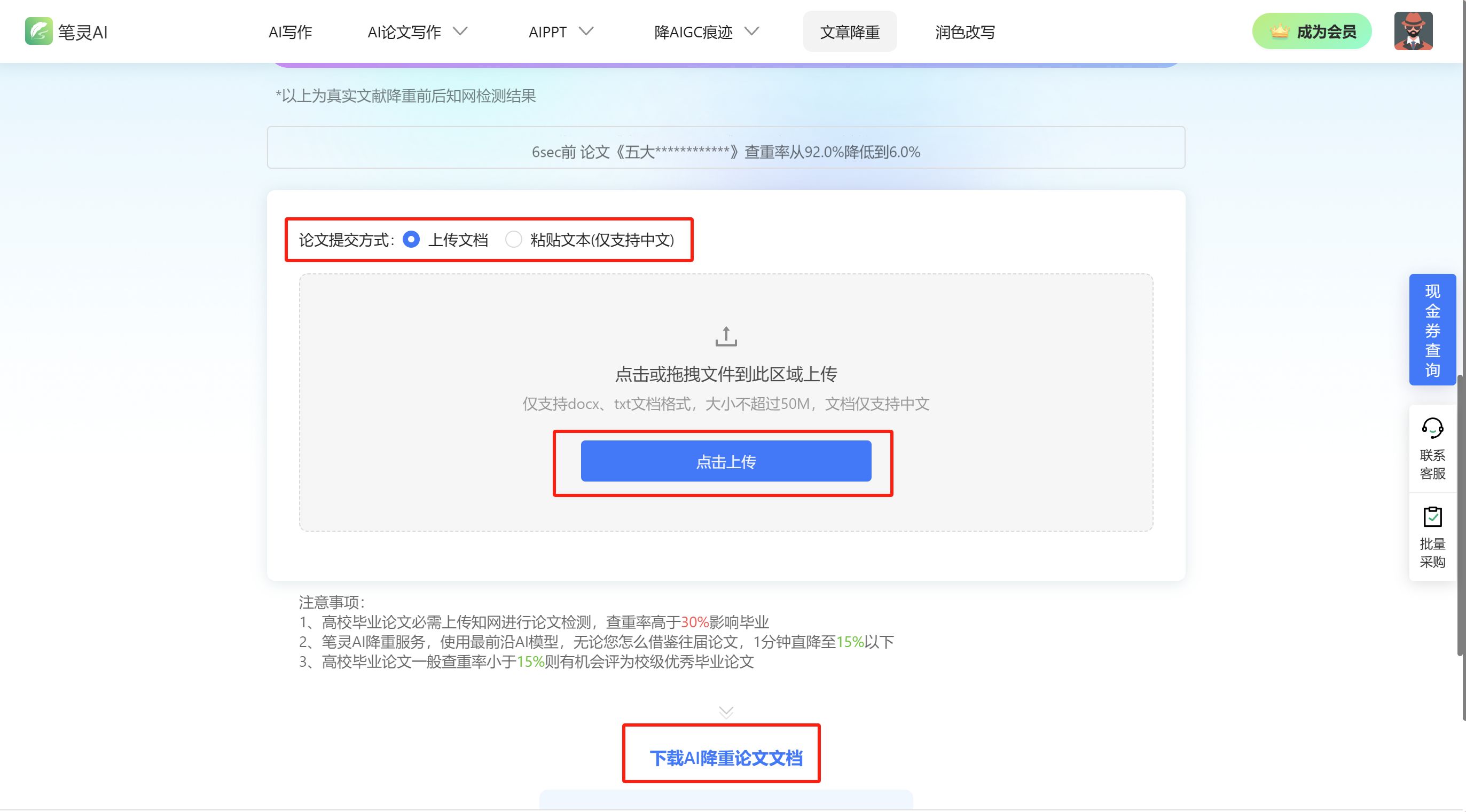Screen dimensions: 1466x812
Task: Click the upload arrow icon in drop zone
Action: pos(726,336)
